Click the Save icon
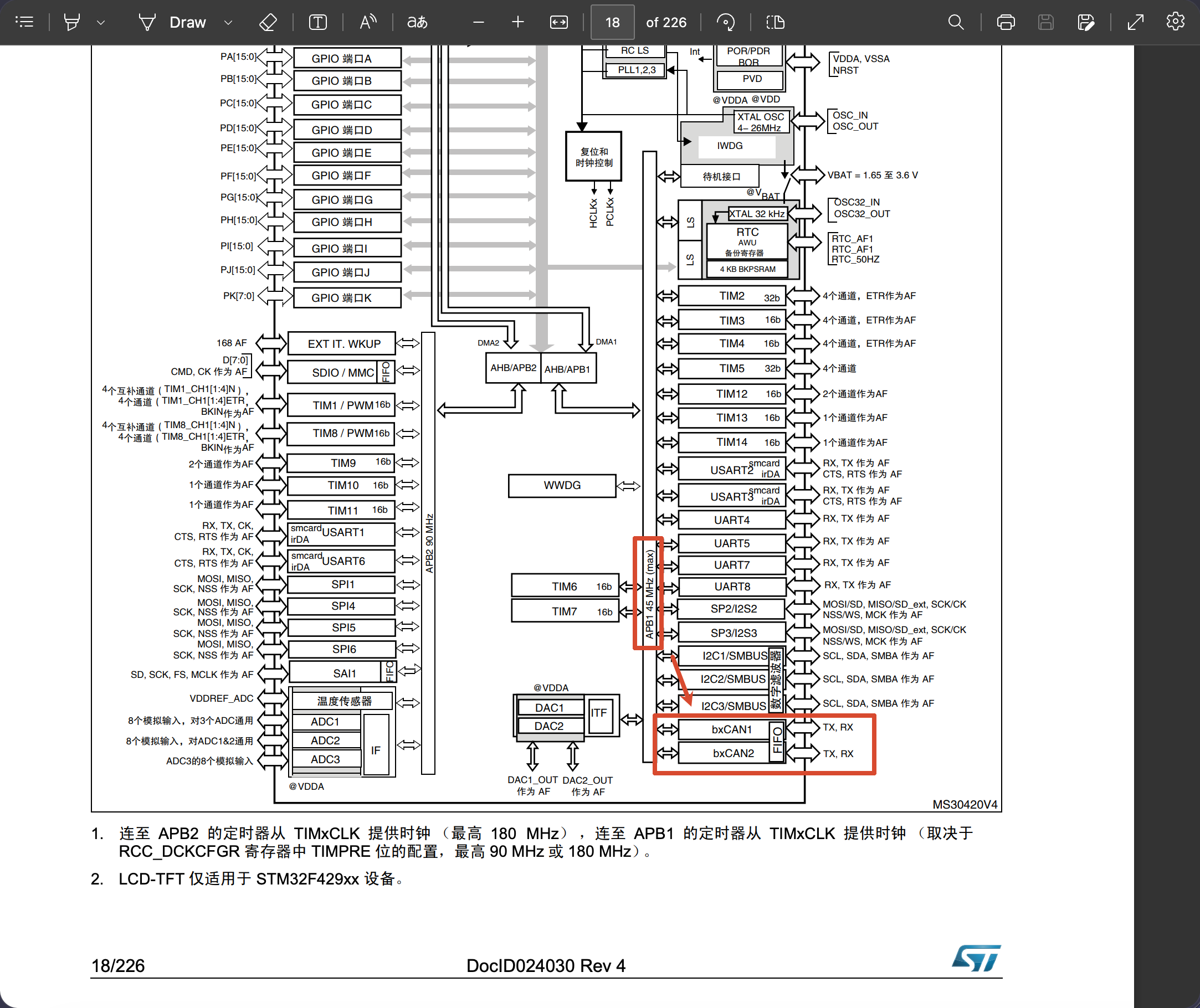Screen dimensions: 1200x1008 click(1046, 22)
